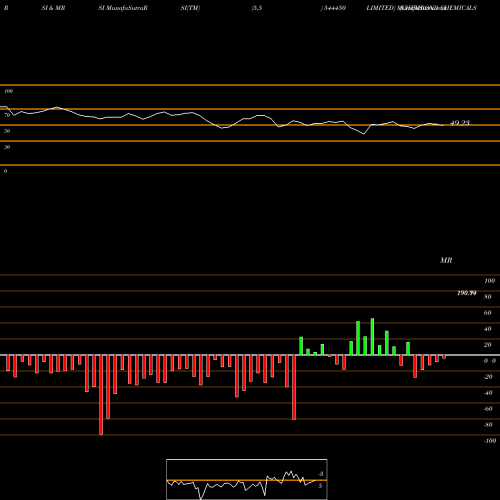Click the -80 label on MR right axis
500x500 pixels.
pyautogui.click(x=488, y=425)
